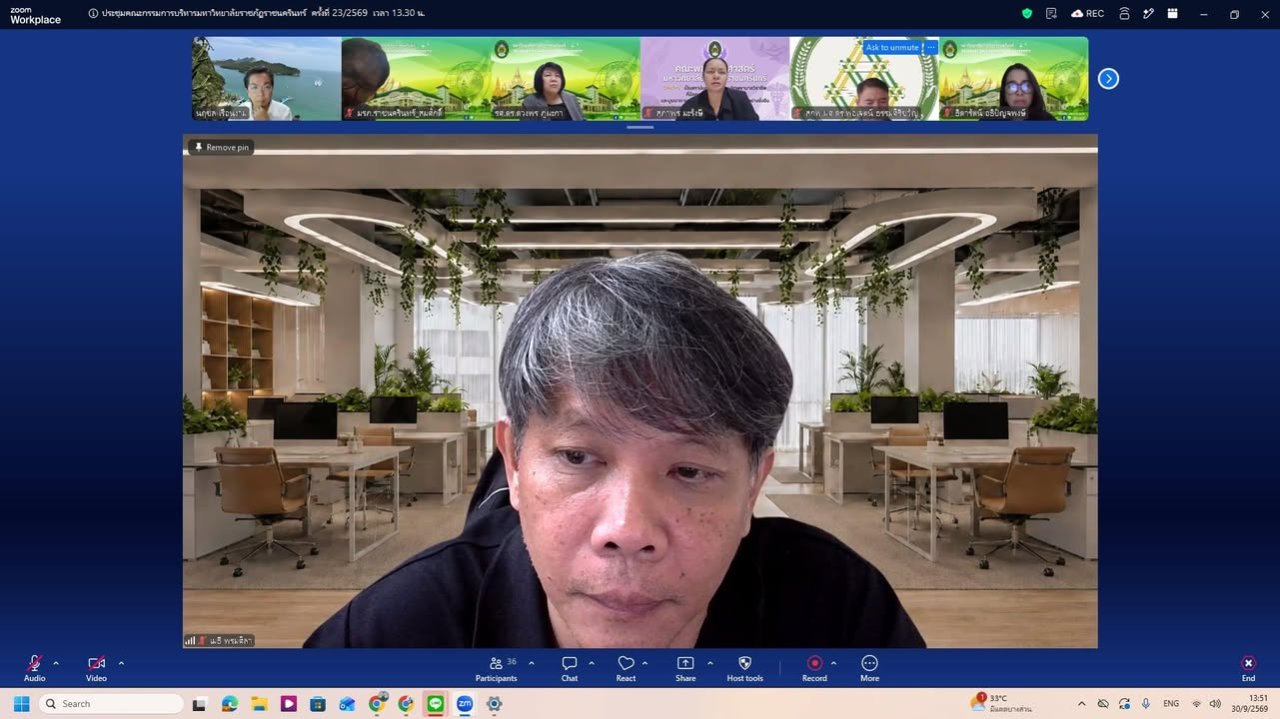This screenshot has height=719, width=1280.
Task: Open Microsoft Store from the taskbar
Action: point(318,704)
